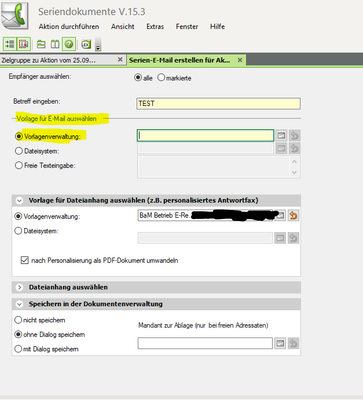Open the toolbar overflow dropdown arrow
Viewport: 363px width, 400px height.
coord(98,45)
